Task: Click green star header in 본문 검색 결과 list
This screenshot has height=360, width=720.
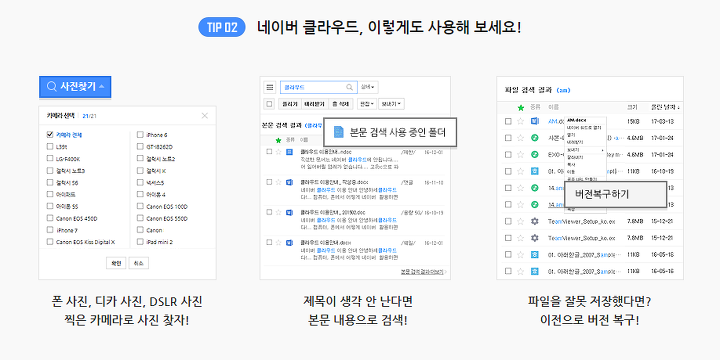Action: coord(278,140)
